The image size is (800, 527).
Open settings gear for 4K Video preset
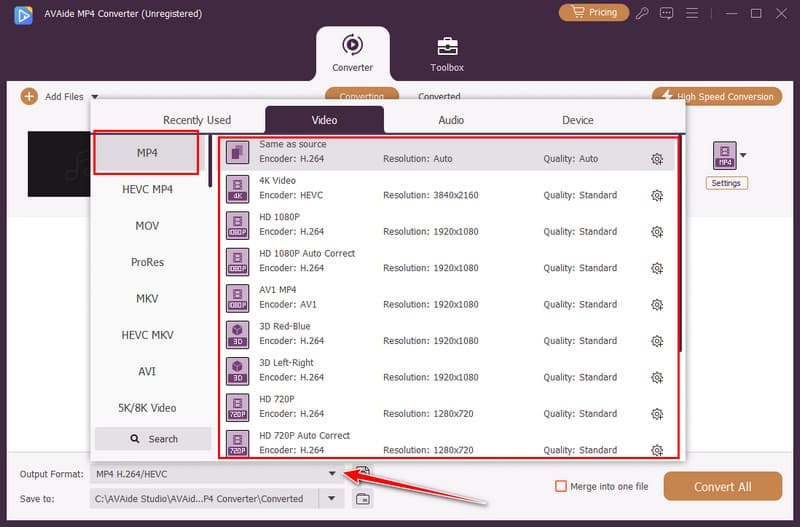(x=657, y=195)
